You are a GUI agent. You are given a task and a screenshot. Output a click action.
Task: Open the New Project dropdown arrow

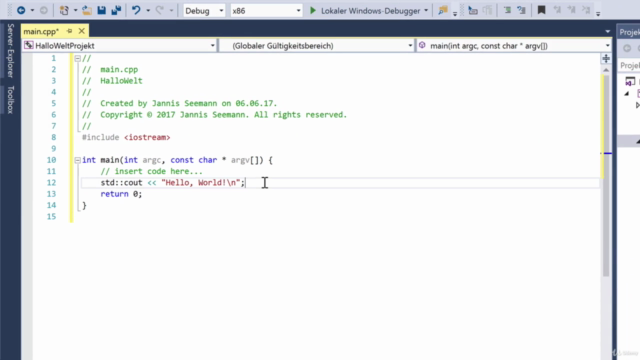pos(75,11)
